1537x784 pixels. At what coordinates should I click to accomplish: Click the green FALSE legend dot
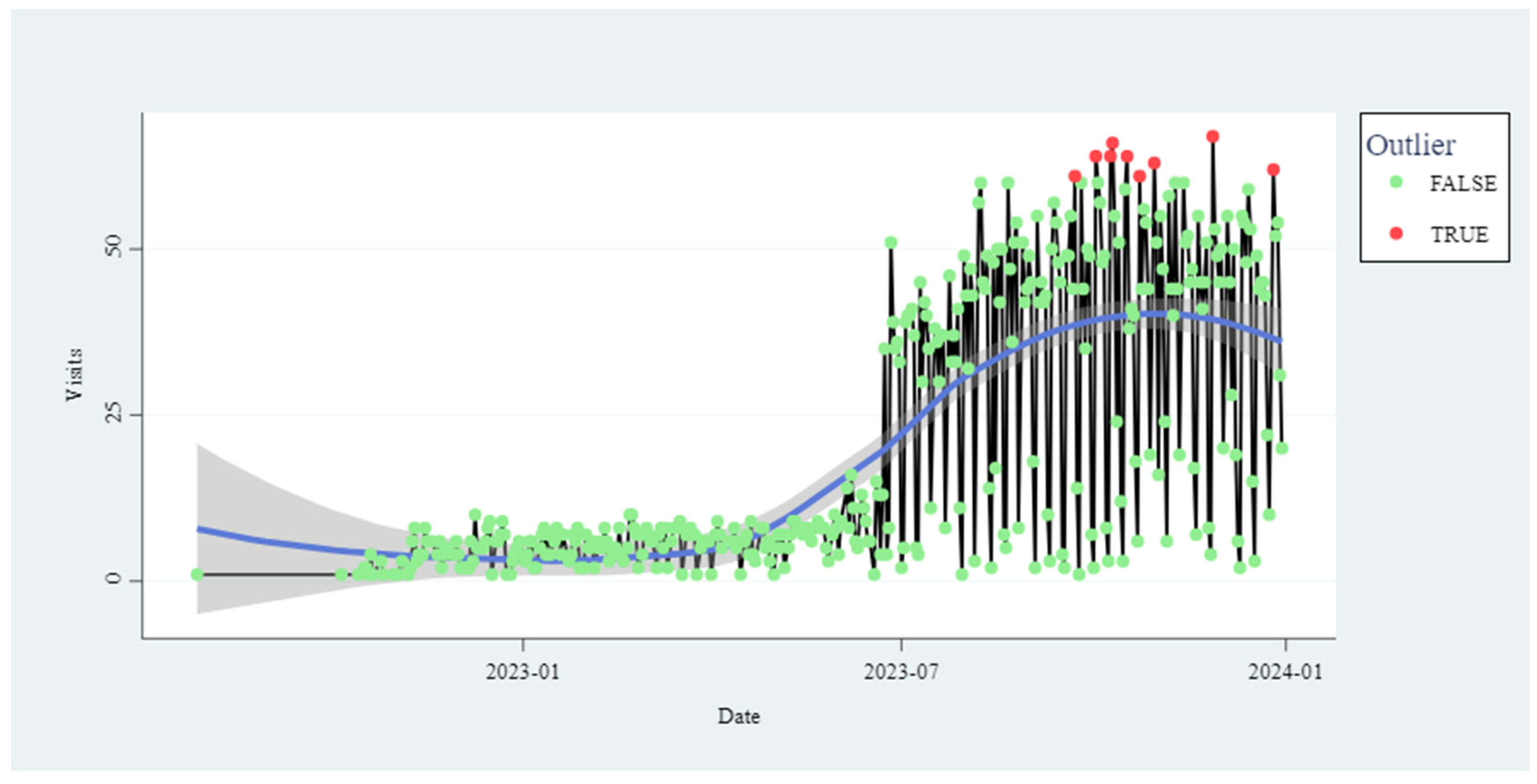point(1396,183)
